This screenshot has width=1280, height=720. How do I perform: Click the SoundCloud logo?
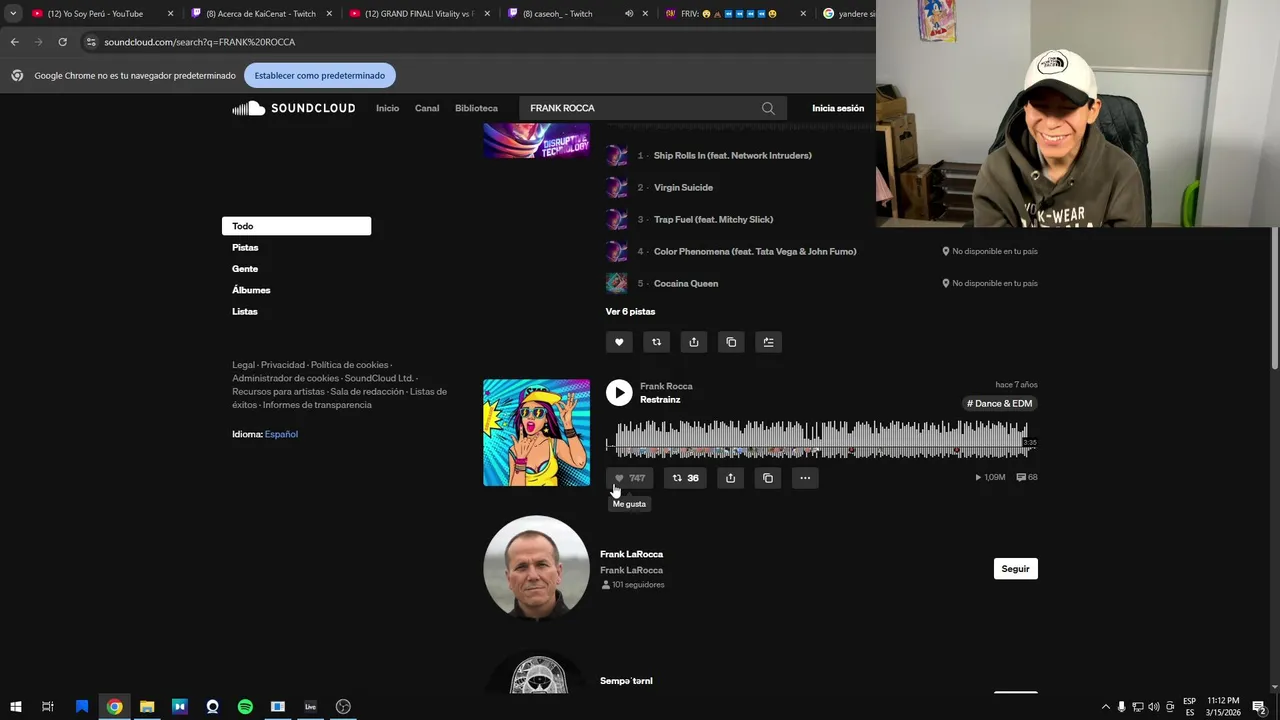(293, 108)
